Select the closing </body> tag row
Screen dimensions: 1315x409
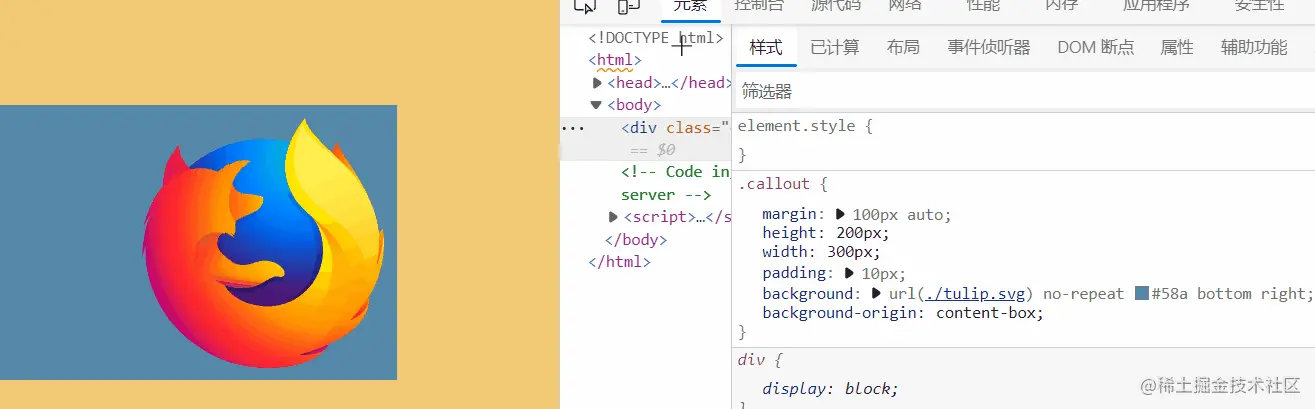coord(636,240)
